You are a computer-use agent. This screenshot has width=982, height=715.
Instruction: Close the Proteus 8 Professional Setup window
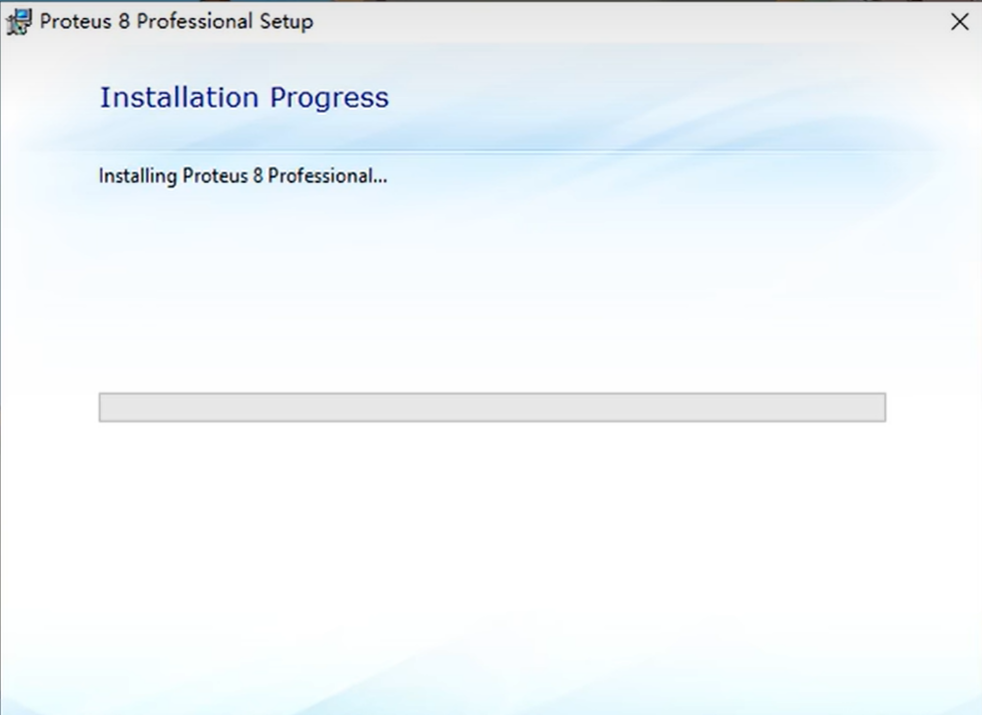click(959, 22)
